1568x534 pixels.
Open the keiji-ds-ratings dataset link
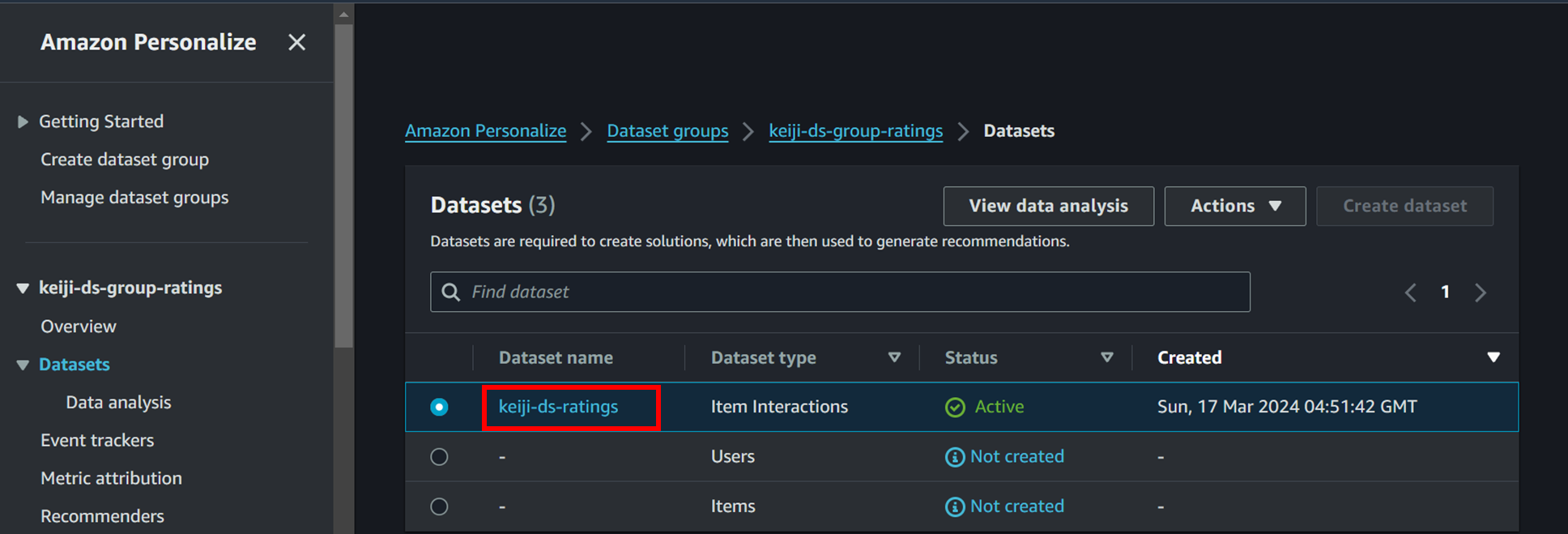558,407
